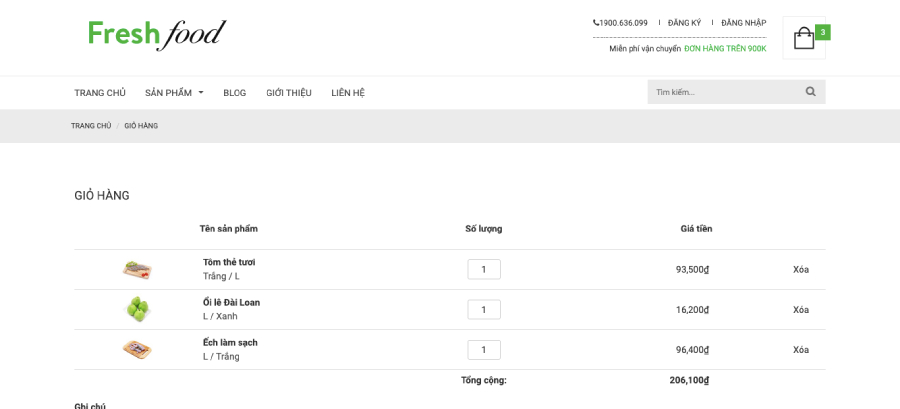The height and width of the screenshot is (409, 900).
Task: Open the Tôm thẻ tươi product thumbnail
Action: (137, 270)
